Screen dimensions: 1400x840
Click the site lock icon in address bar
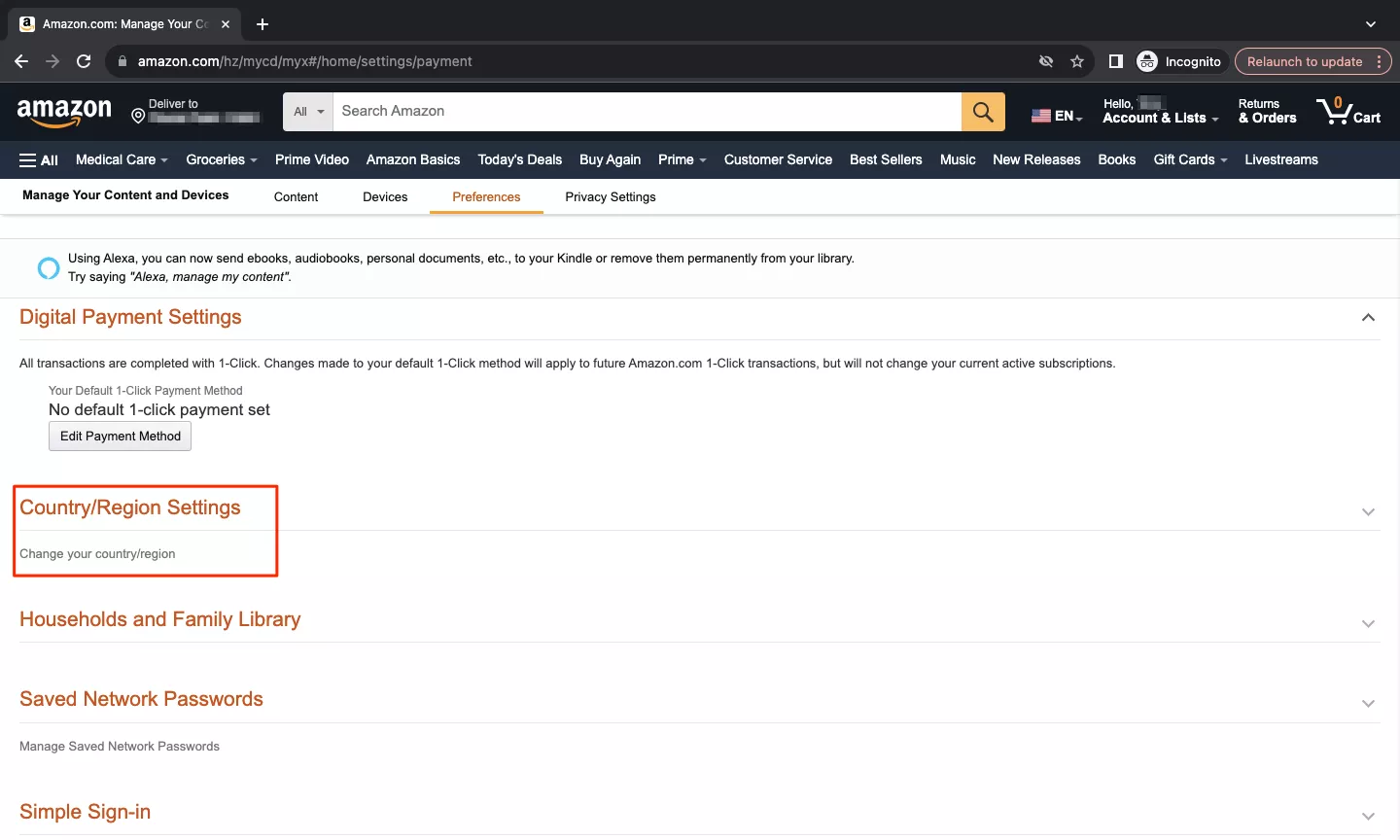[x=122, y=61]
